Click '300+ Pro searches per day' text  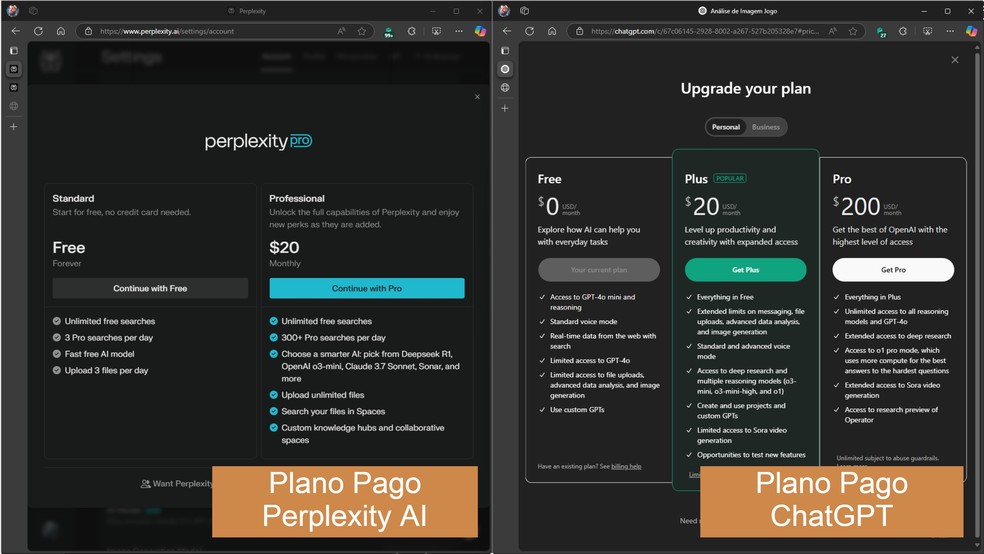333,338
